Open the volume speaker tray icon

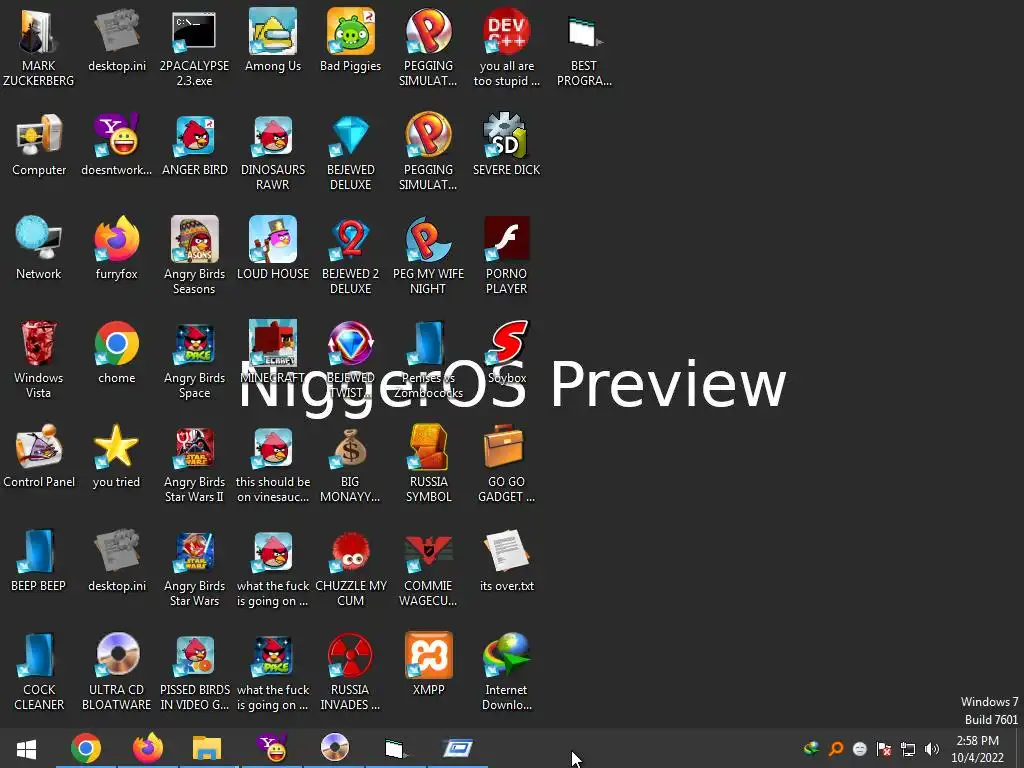pos(932,749)
